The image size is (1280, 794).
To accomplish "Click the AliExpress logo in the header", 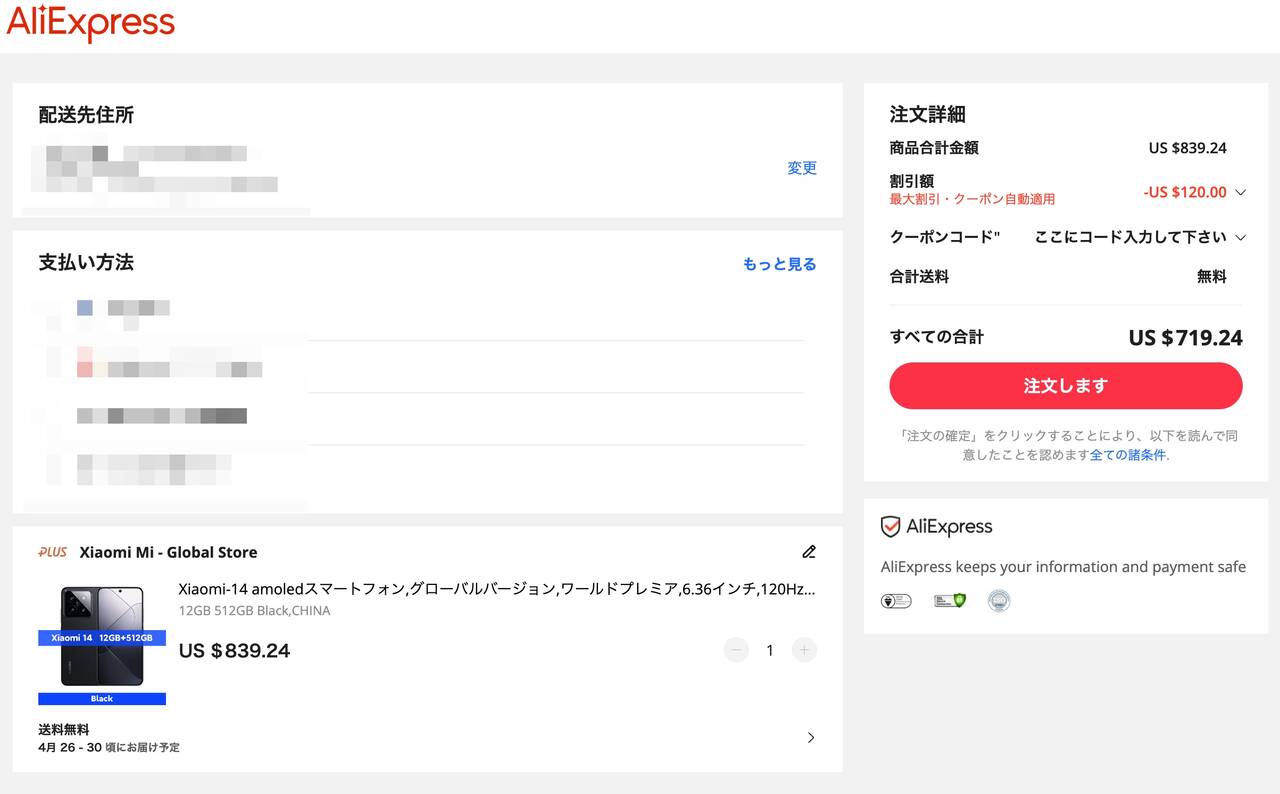I will [x=91, y=24].
